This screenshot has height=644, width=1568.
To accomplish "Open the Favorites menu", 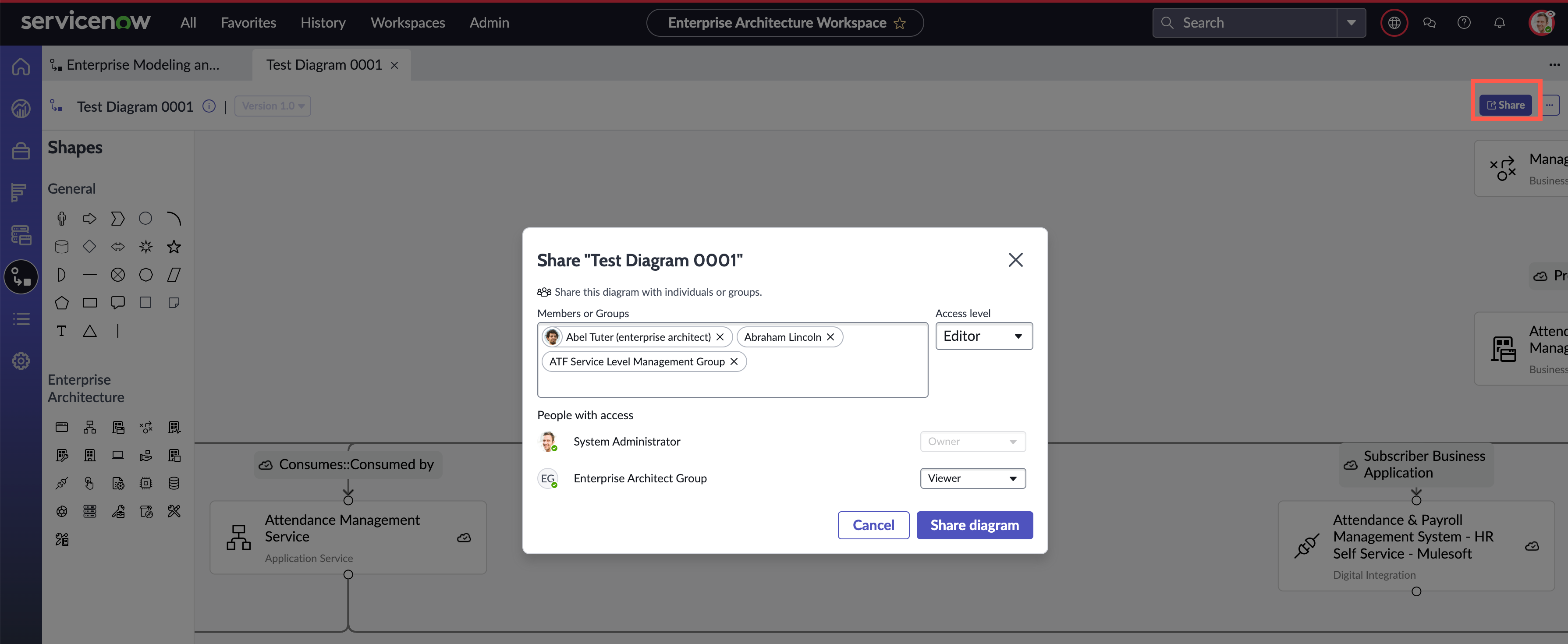I will click(x=248, y=23).
